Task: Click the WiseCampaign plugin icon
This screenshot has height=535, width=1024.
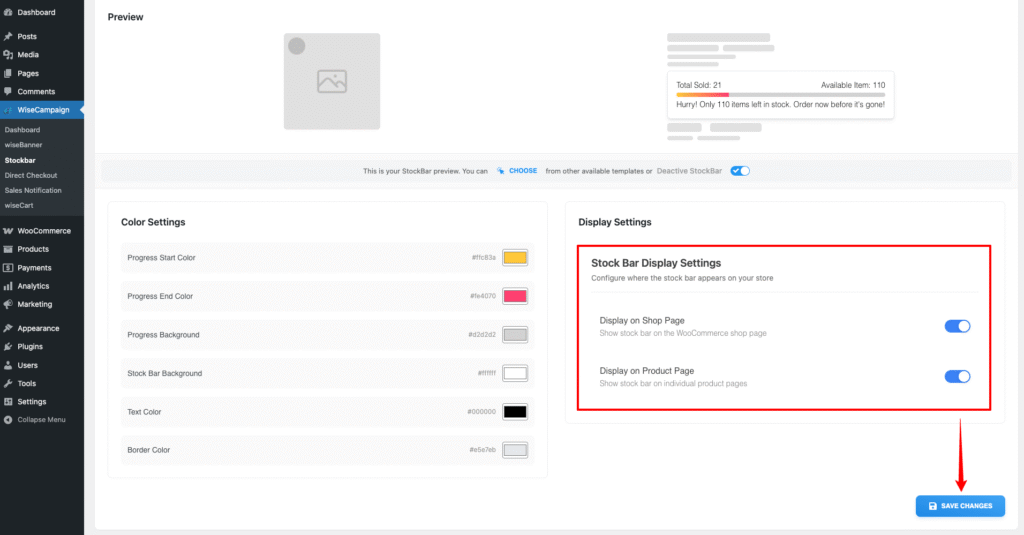Action: point(8,110)
